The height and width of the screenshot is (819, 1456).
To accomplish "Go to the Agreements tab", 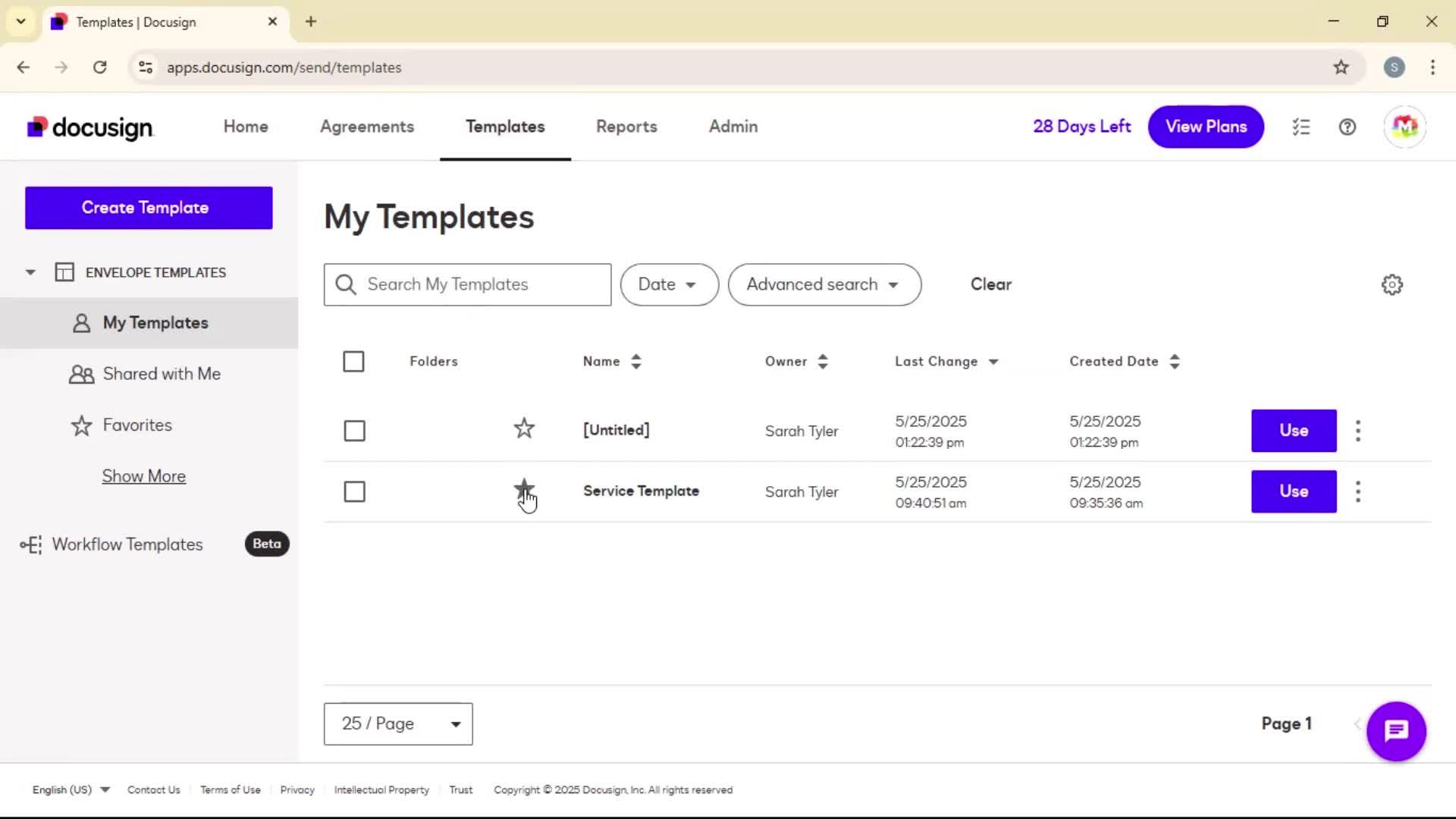I will [367, 127].
